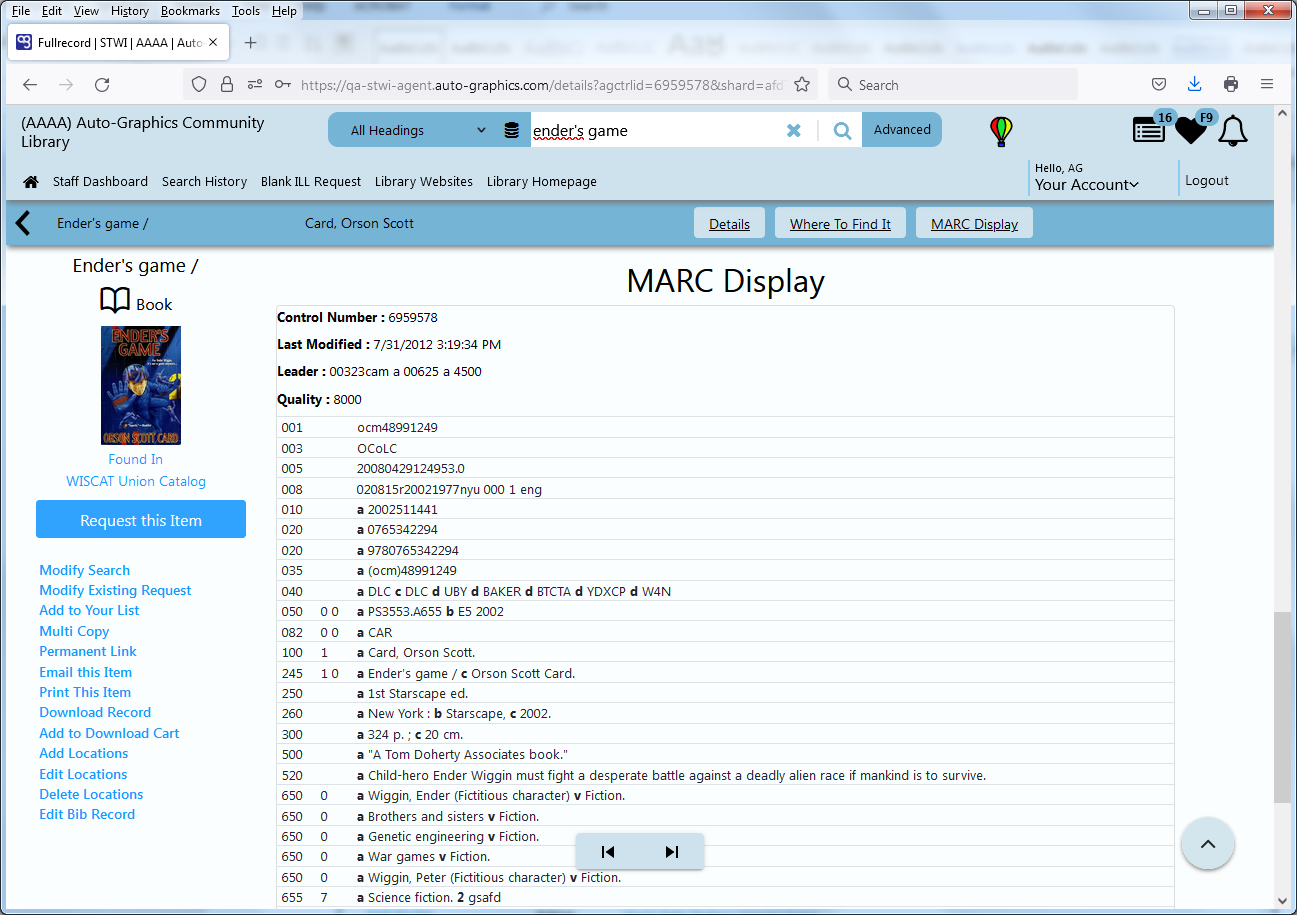Open the Edit menu
This screenshot has width=1297, height=915.
[52, 11]
